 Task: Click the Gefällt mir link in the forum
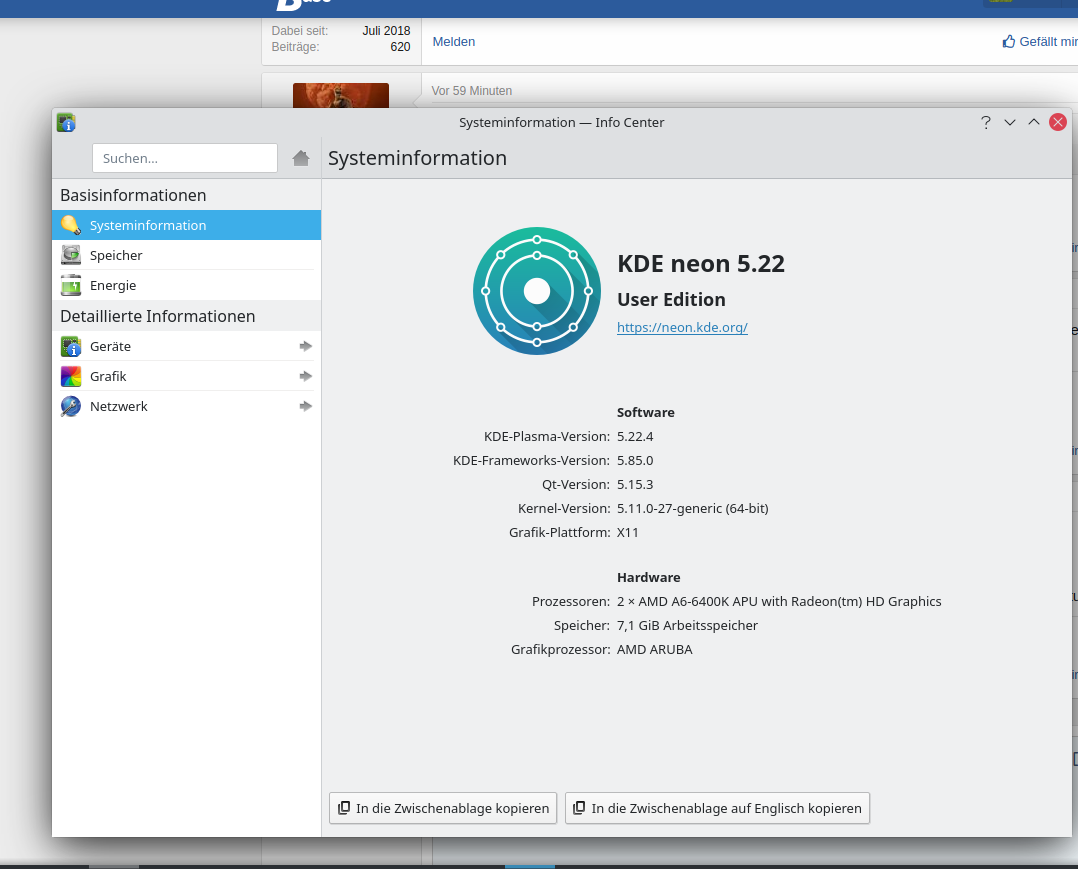click(1048, 41)
